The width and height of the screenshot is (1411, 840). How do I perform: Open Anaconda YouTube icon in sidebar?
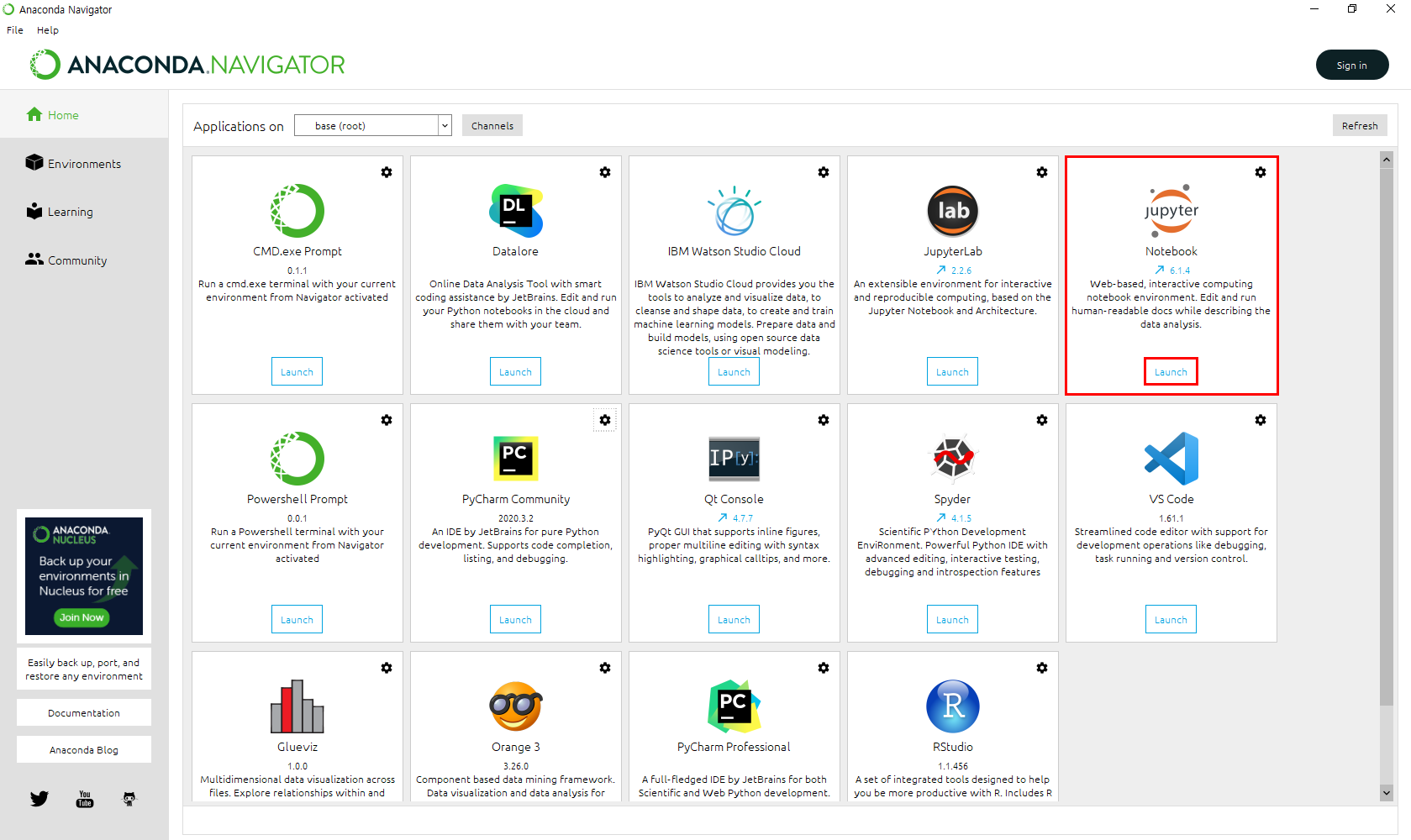85,799
